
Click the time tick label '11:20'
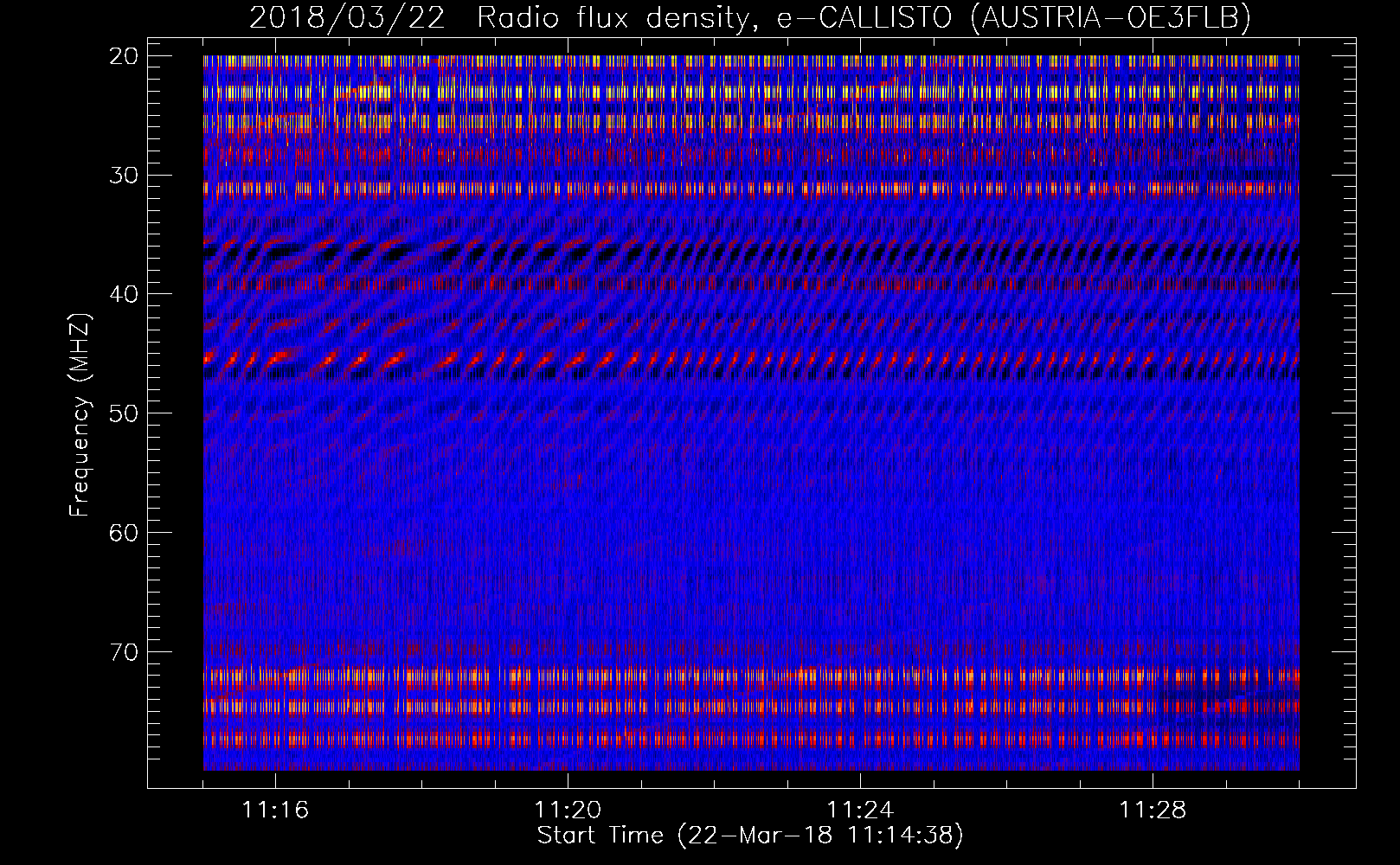coord(568,811)
